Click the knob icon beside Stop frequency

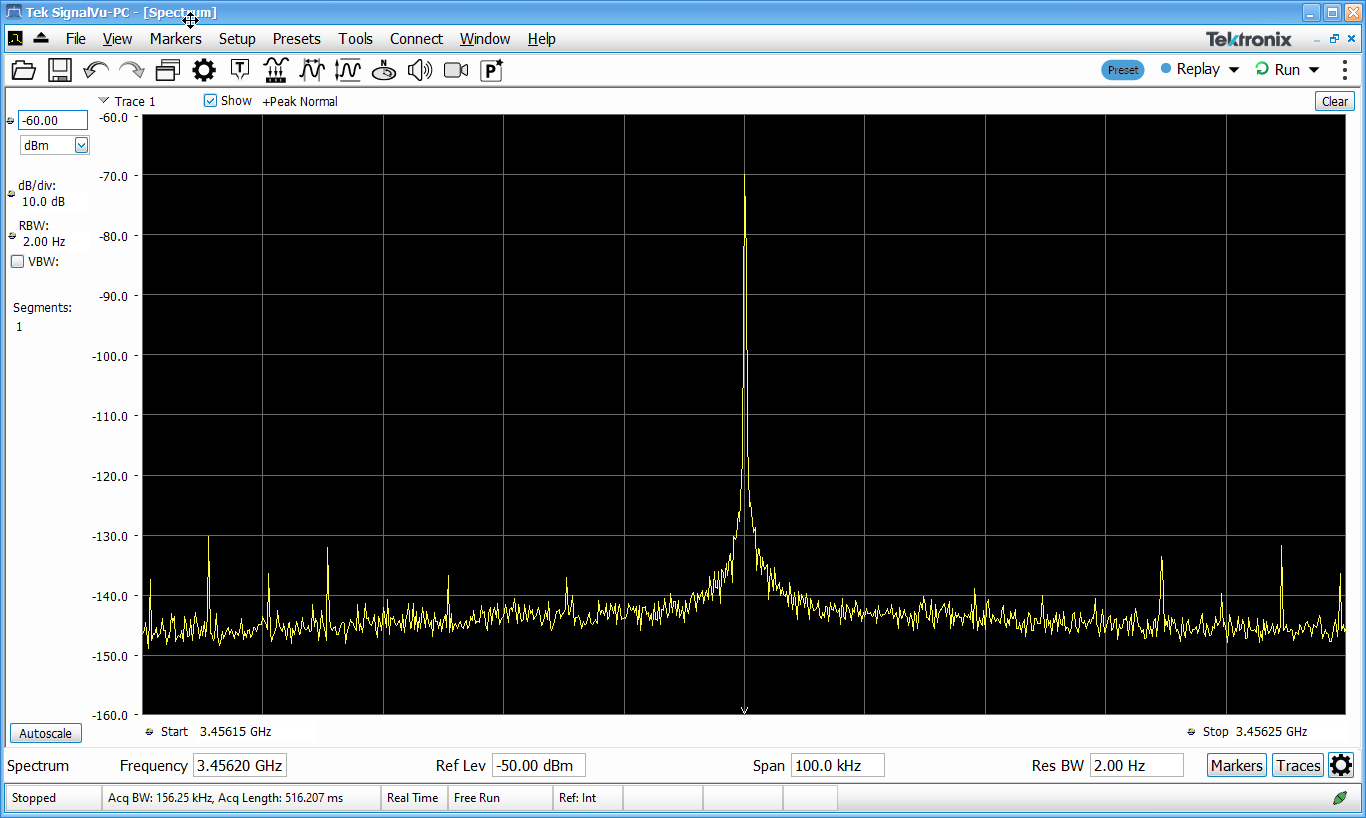[x=1192, y=732]
